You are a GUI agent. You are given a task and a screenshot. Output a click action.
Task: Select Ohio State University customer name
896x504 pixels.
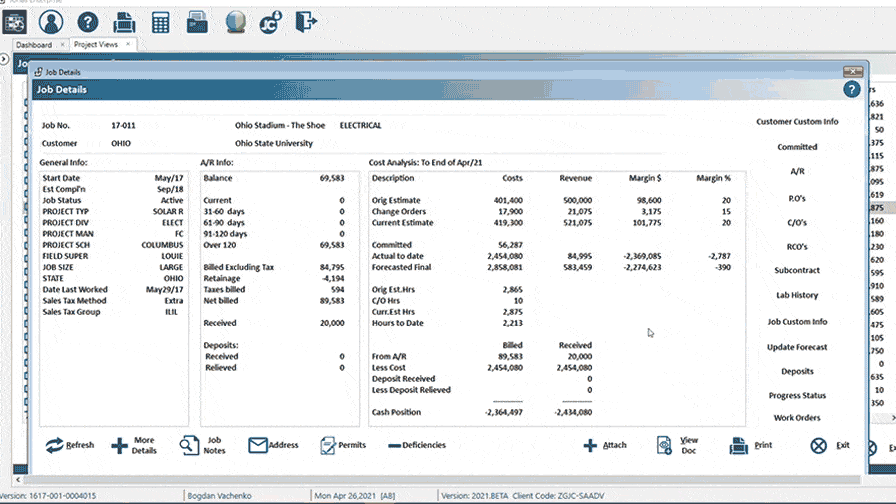[274, 143]
